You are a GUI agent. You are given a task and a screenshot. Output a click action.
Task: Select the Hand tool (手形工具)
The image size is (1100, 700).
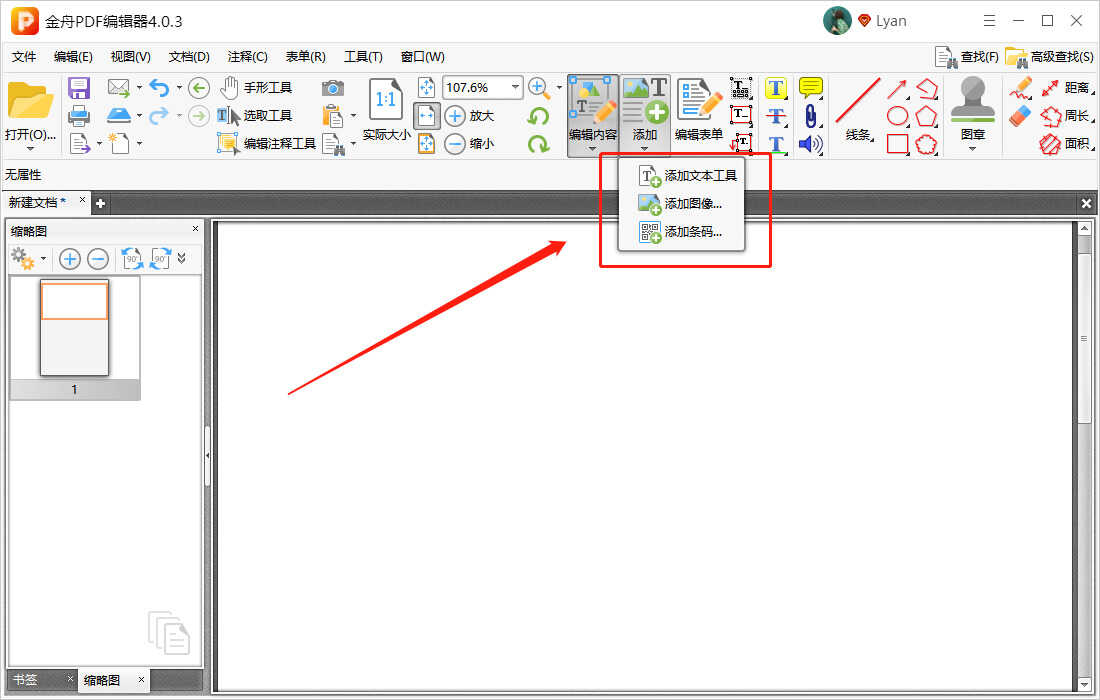256,88
